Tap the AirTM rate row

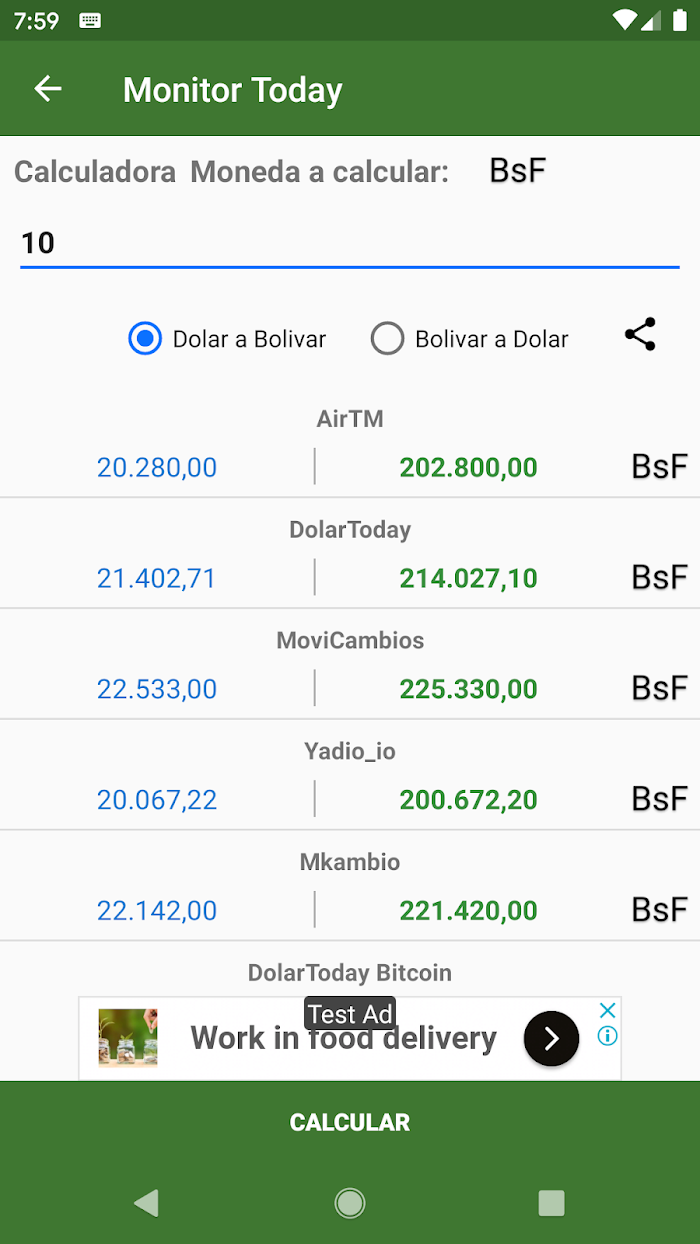(x=350, y=450)
